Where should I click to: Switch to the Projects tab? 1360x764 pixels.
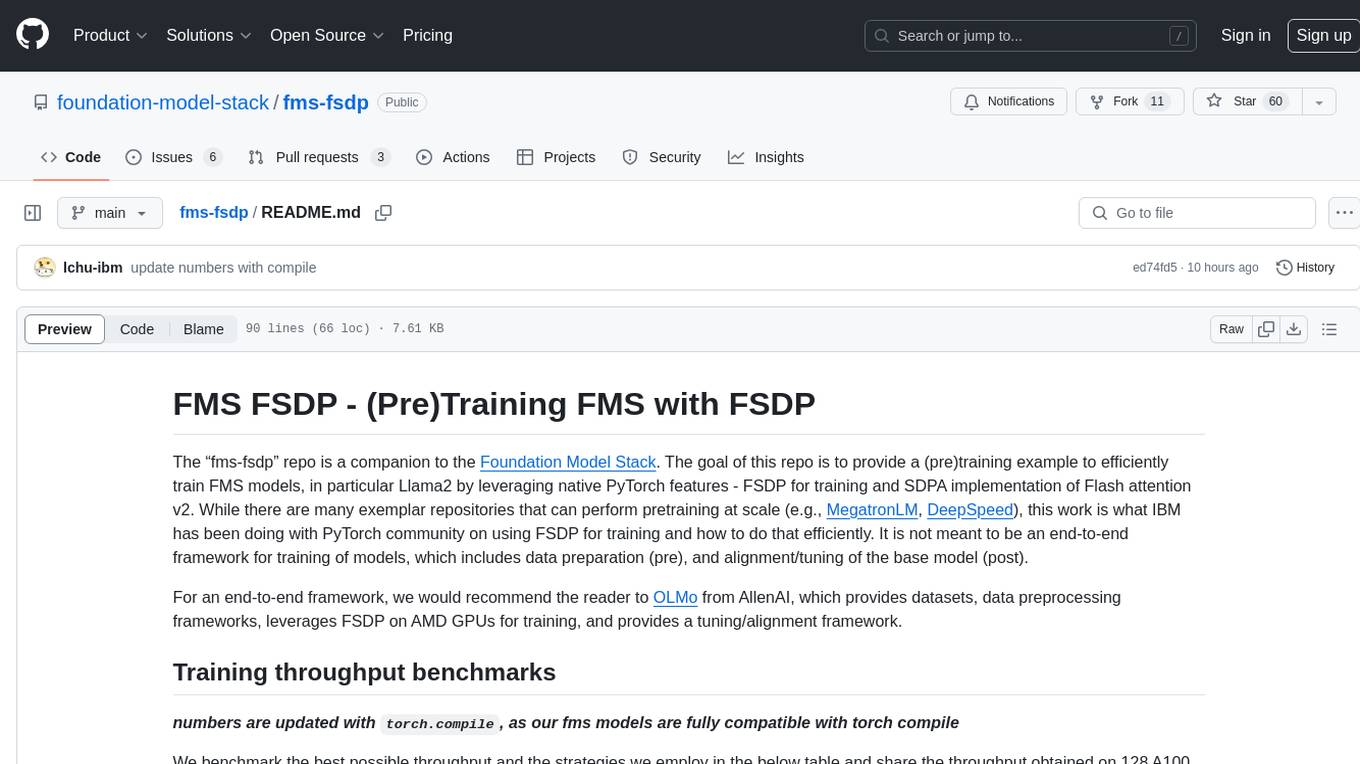(555, 157)
